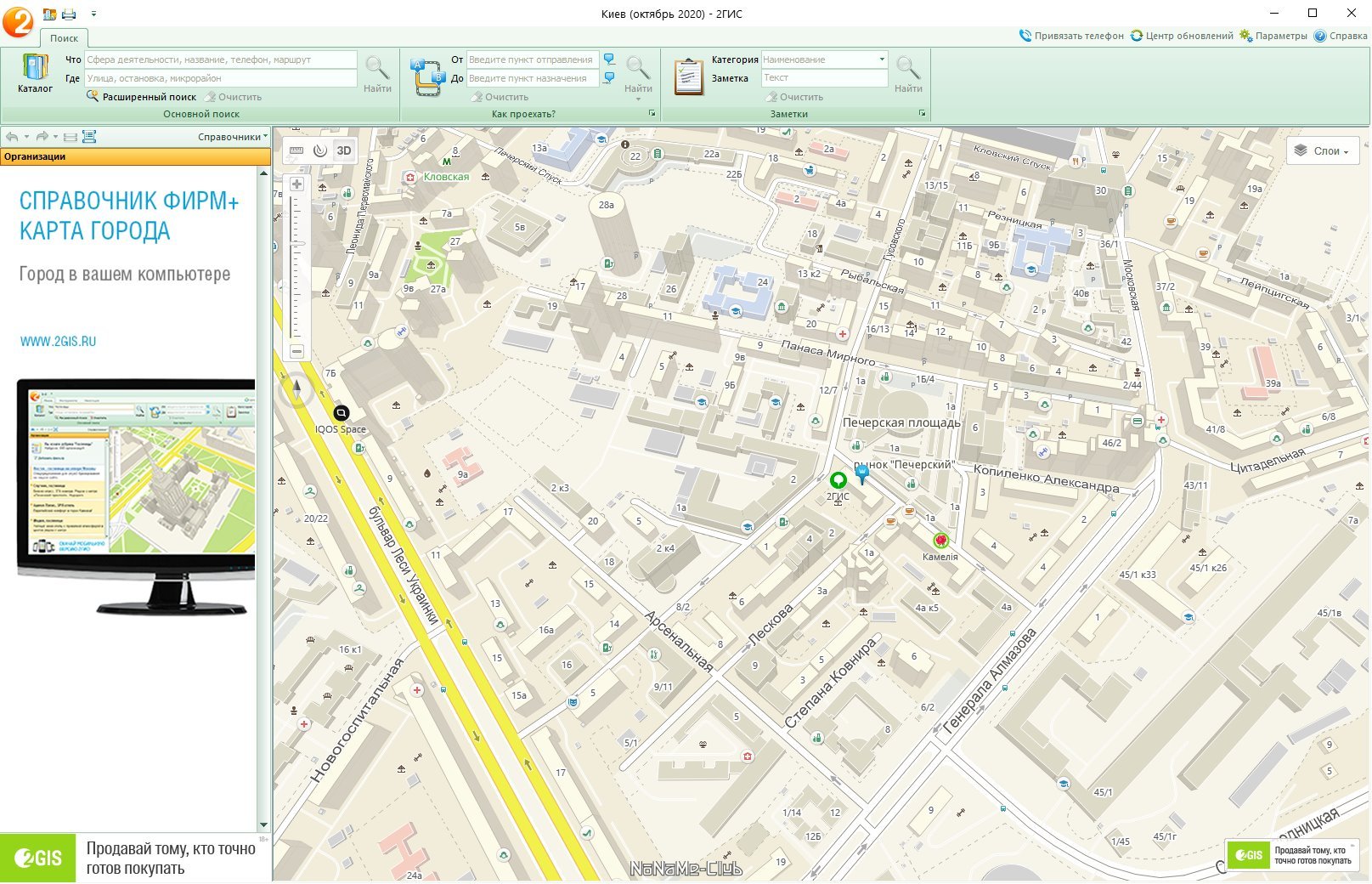Click the map zoom-in plus button
The height and width of the screenshot is (884, 1372).
coord(296,184)
